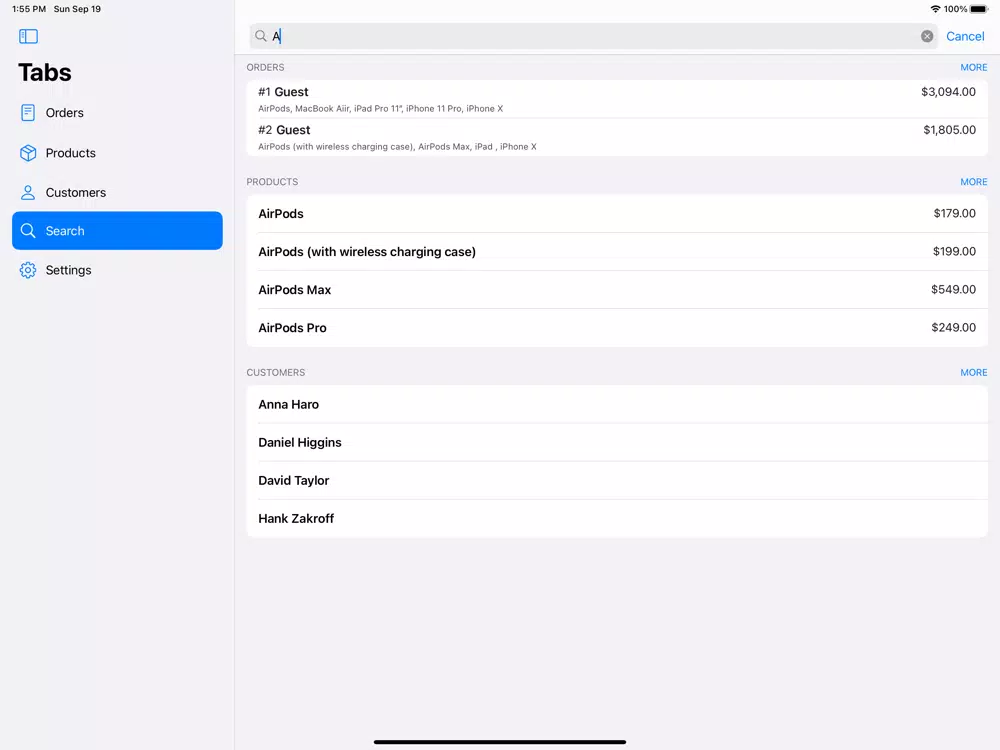1000x750 pixels.
Task: Click the $199.00 price
Action: [954, 252]
